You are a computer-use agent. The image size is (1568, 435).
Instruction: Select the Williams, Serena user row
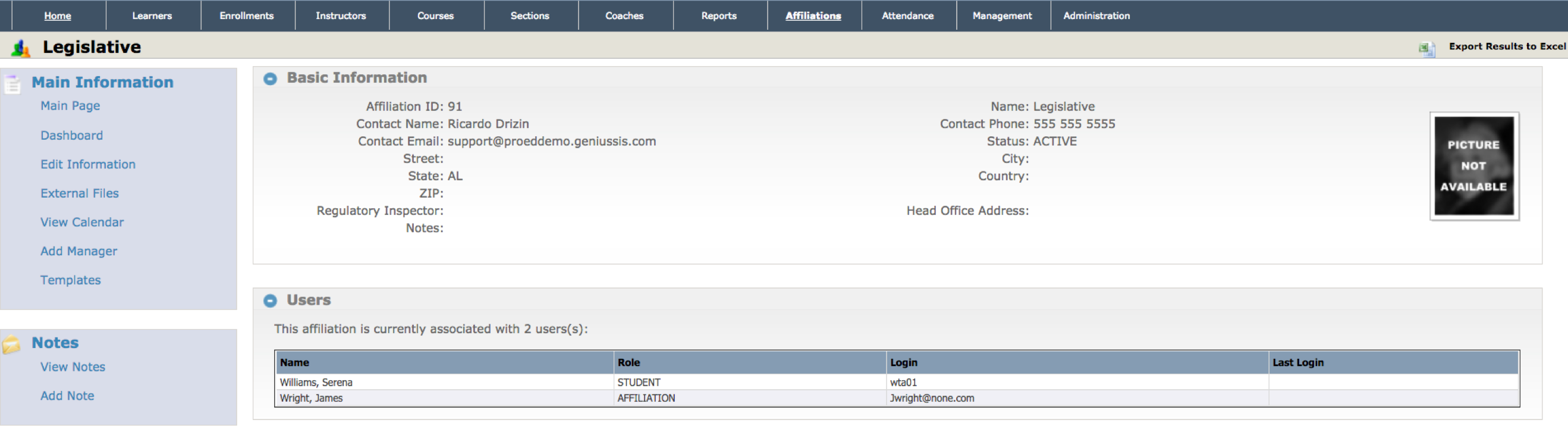pos(316,383)
